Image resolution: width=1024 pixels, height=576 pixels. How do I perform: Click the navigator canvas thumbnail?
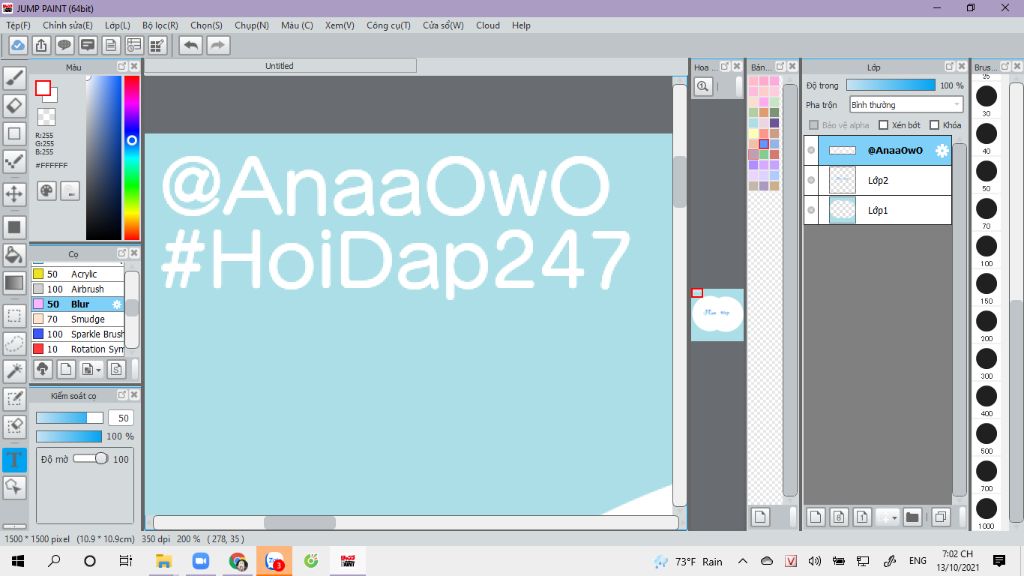(x=717, y=315)
